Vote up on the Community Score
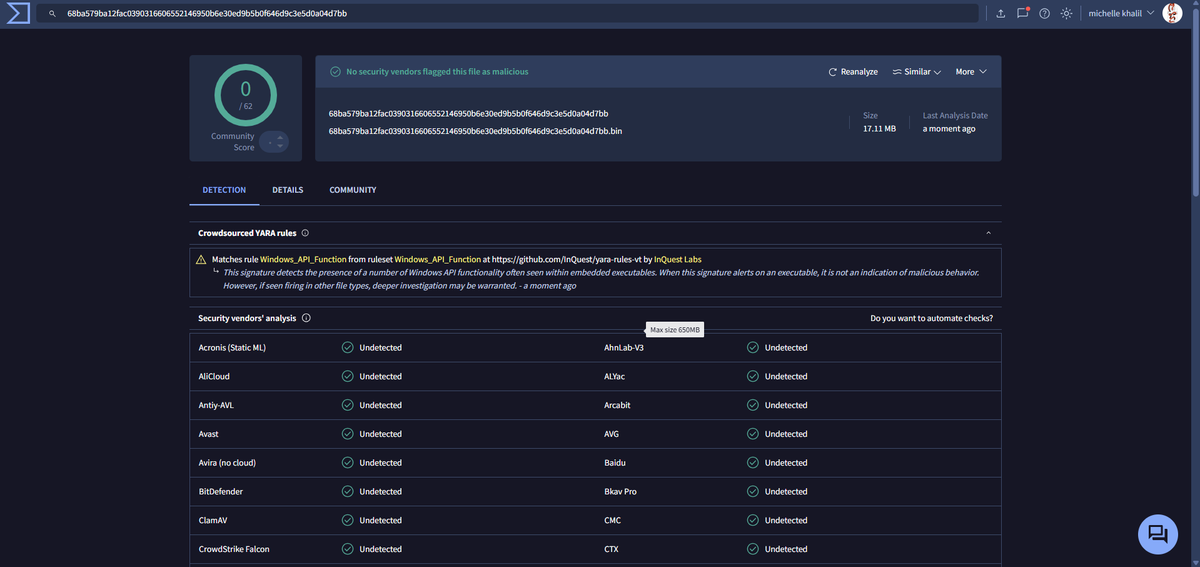 (280, 137)
